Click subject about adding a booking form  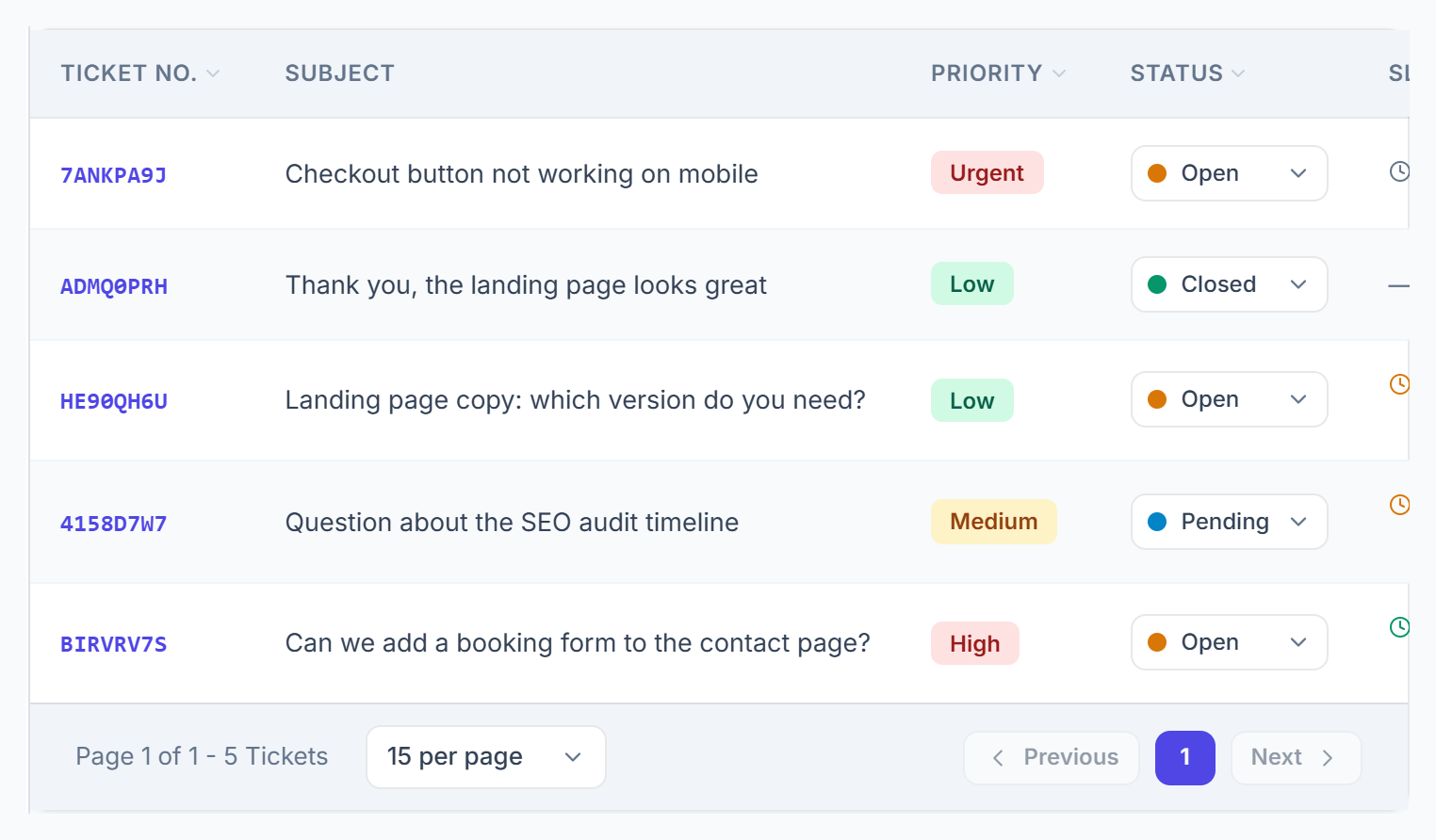pos(578,643)
